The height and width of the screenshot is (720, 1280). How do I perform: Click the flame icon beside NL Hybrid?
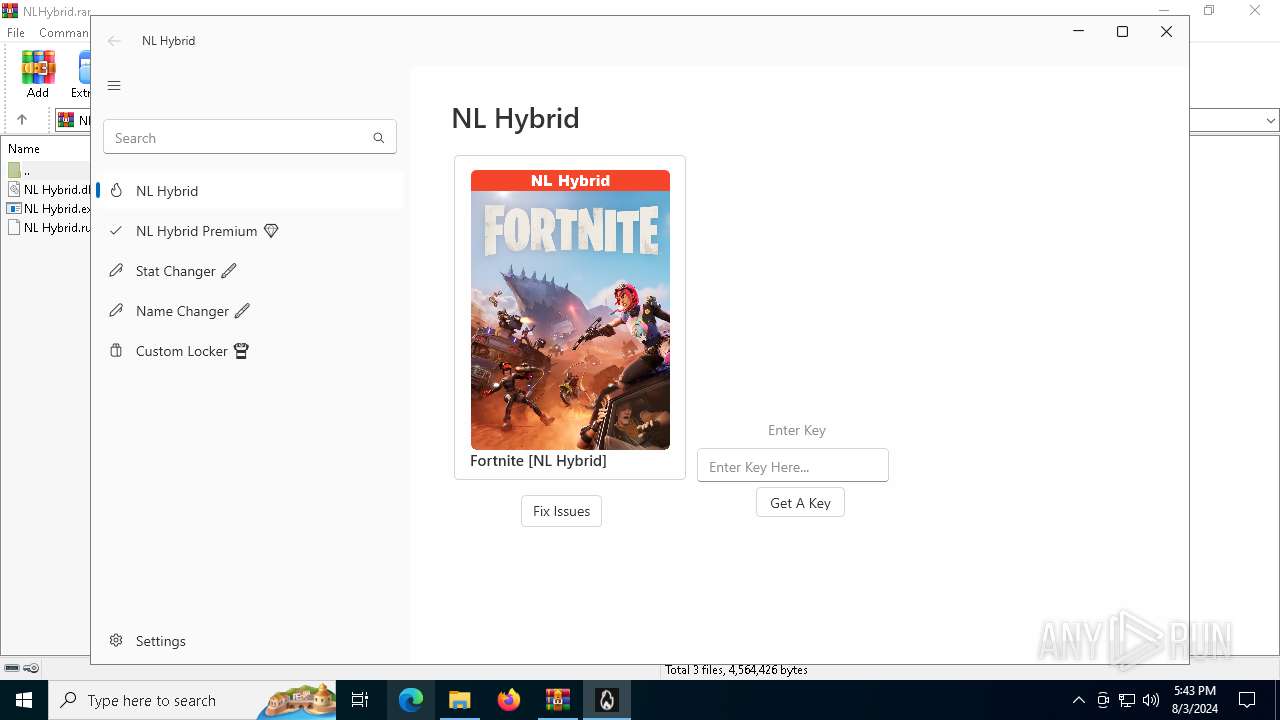116,191
